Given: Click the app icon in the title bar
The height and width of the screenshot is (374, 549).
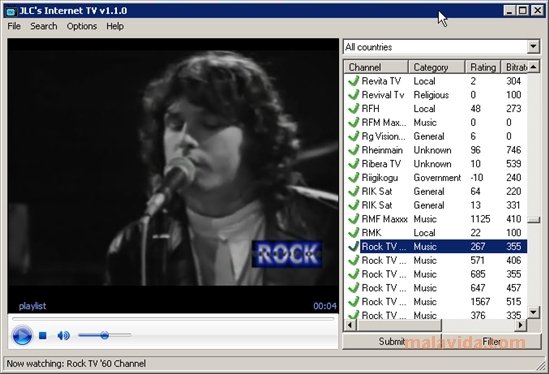Looking at the screenshot, I should pos(11,12).
